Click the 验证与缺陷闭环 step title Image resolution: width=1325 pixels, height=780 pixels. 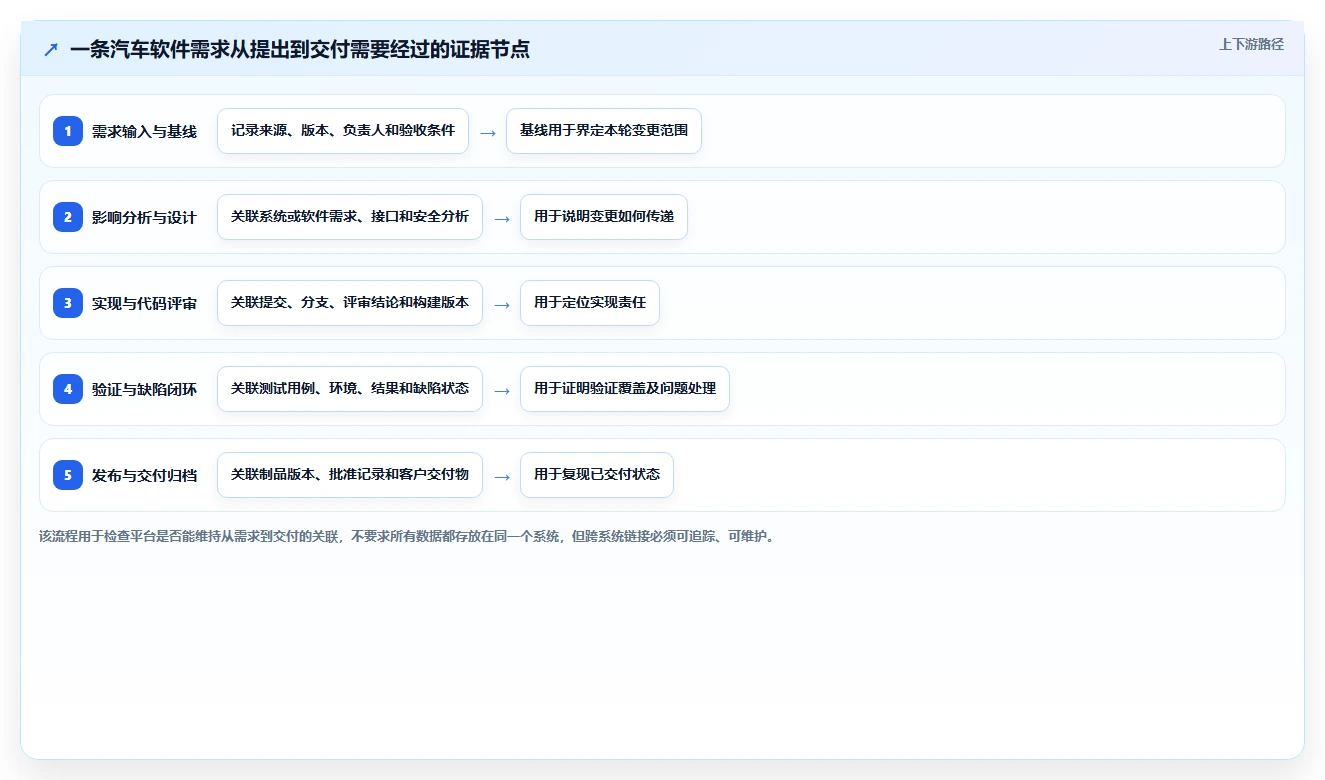pos(144,389)
